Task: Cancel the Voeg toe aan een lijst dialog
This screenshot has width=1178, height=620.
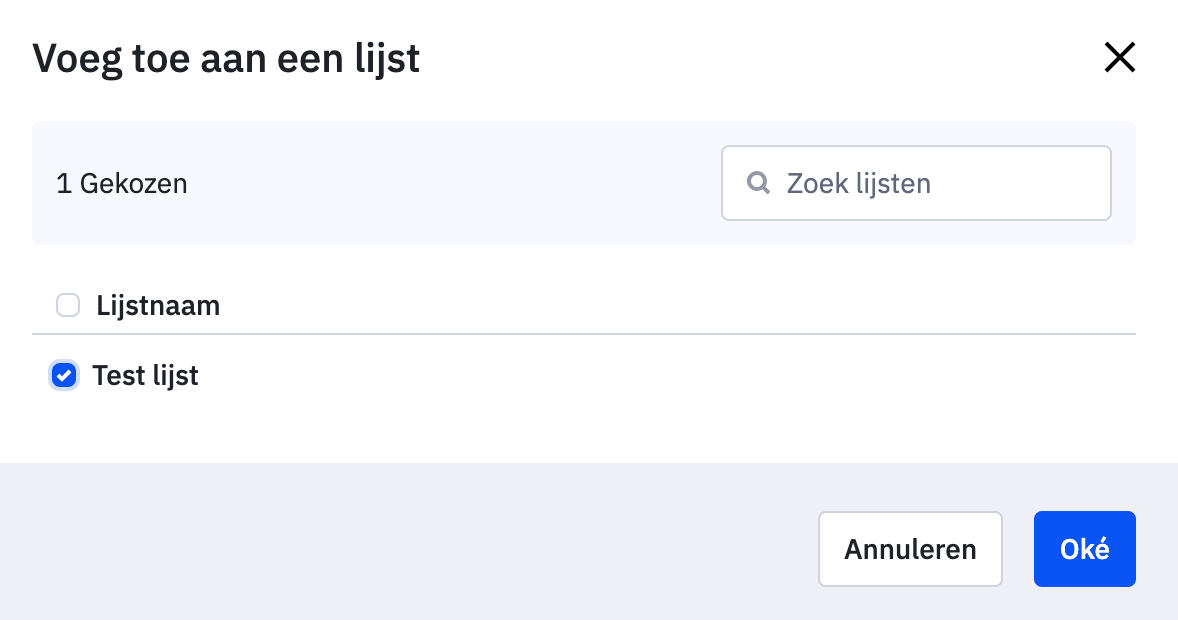Action: tap(910, 548)
